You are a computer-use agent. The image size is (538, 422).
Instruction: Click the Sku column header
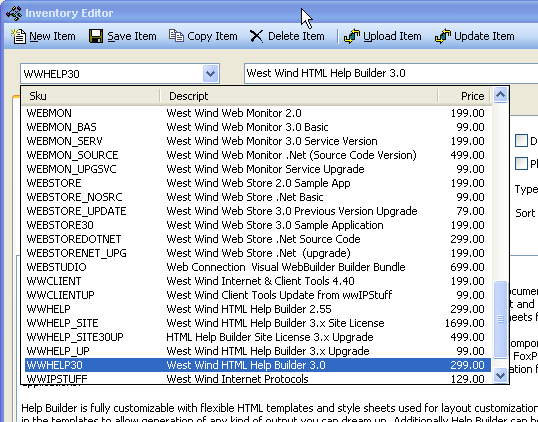click(91, 96)
